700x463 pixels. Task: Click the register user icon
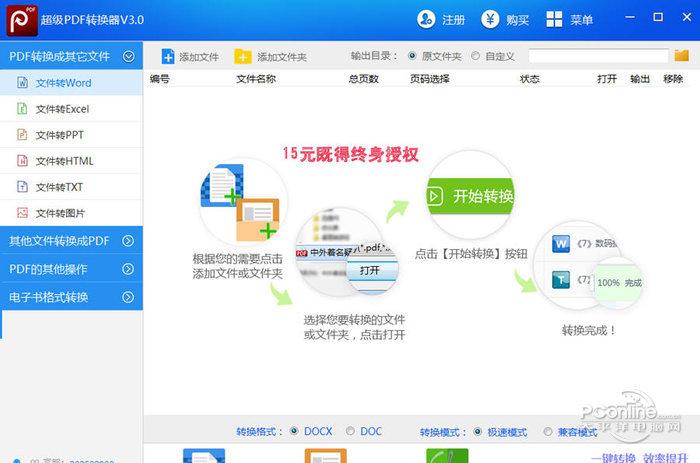[426, 19]
